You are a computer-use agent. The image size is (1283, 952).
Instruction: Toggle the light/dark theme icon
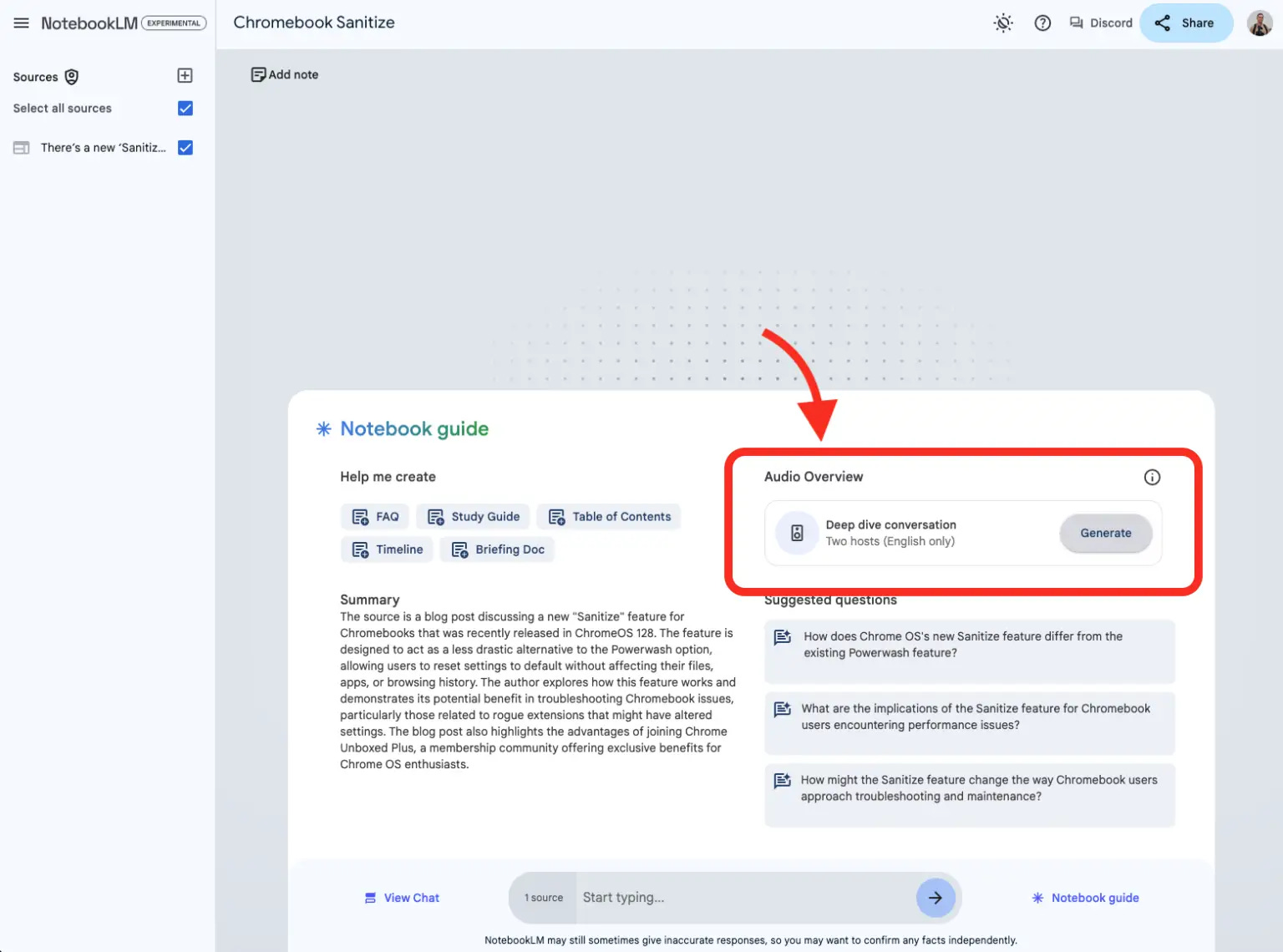(x=1003, y=23)
